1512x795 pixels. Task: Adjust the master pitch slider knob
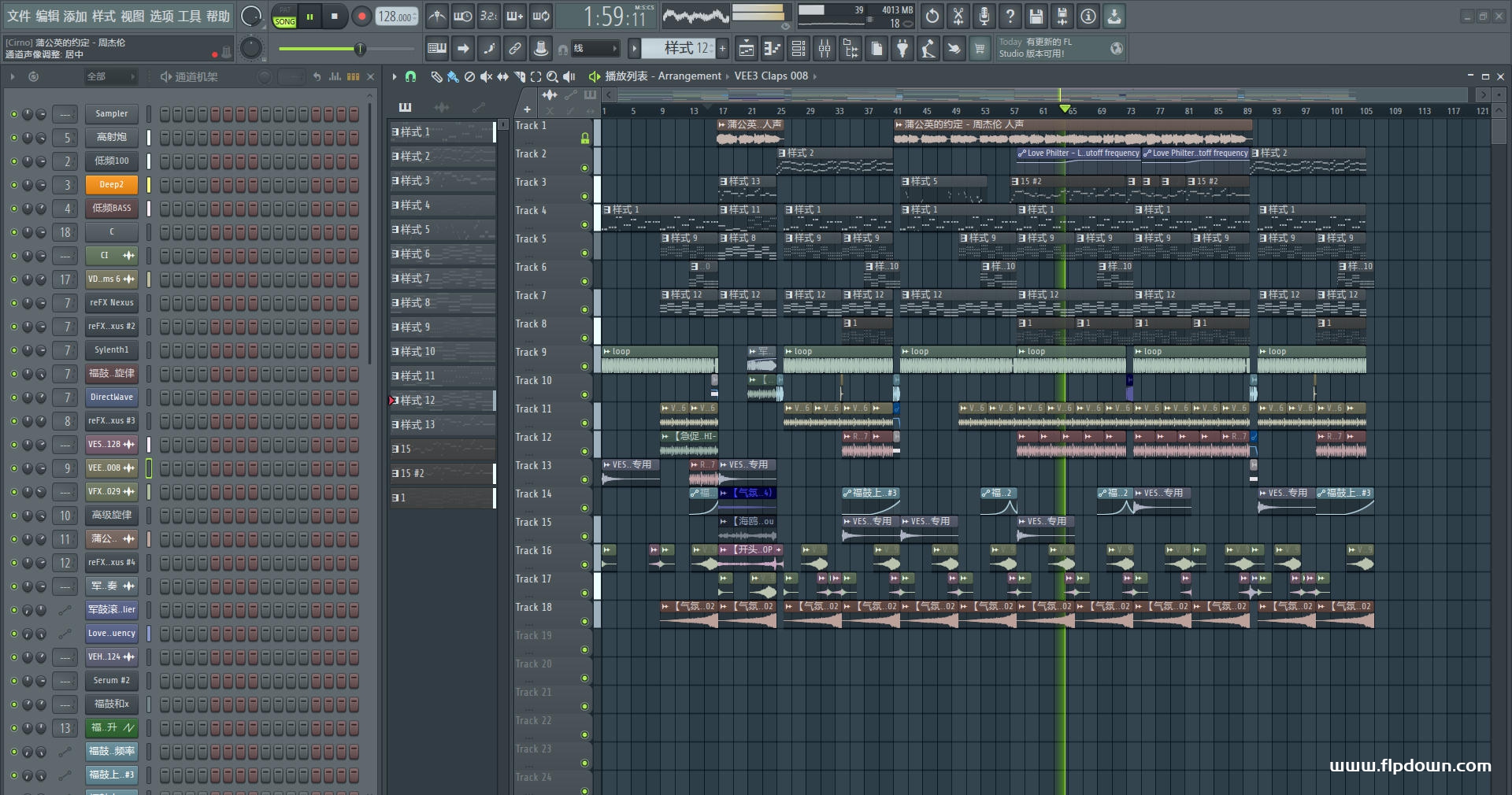click(360, 49)
